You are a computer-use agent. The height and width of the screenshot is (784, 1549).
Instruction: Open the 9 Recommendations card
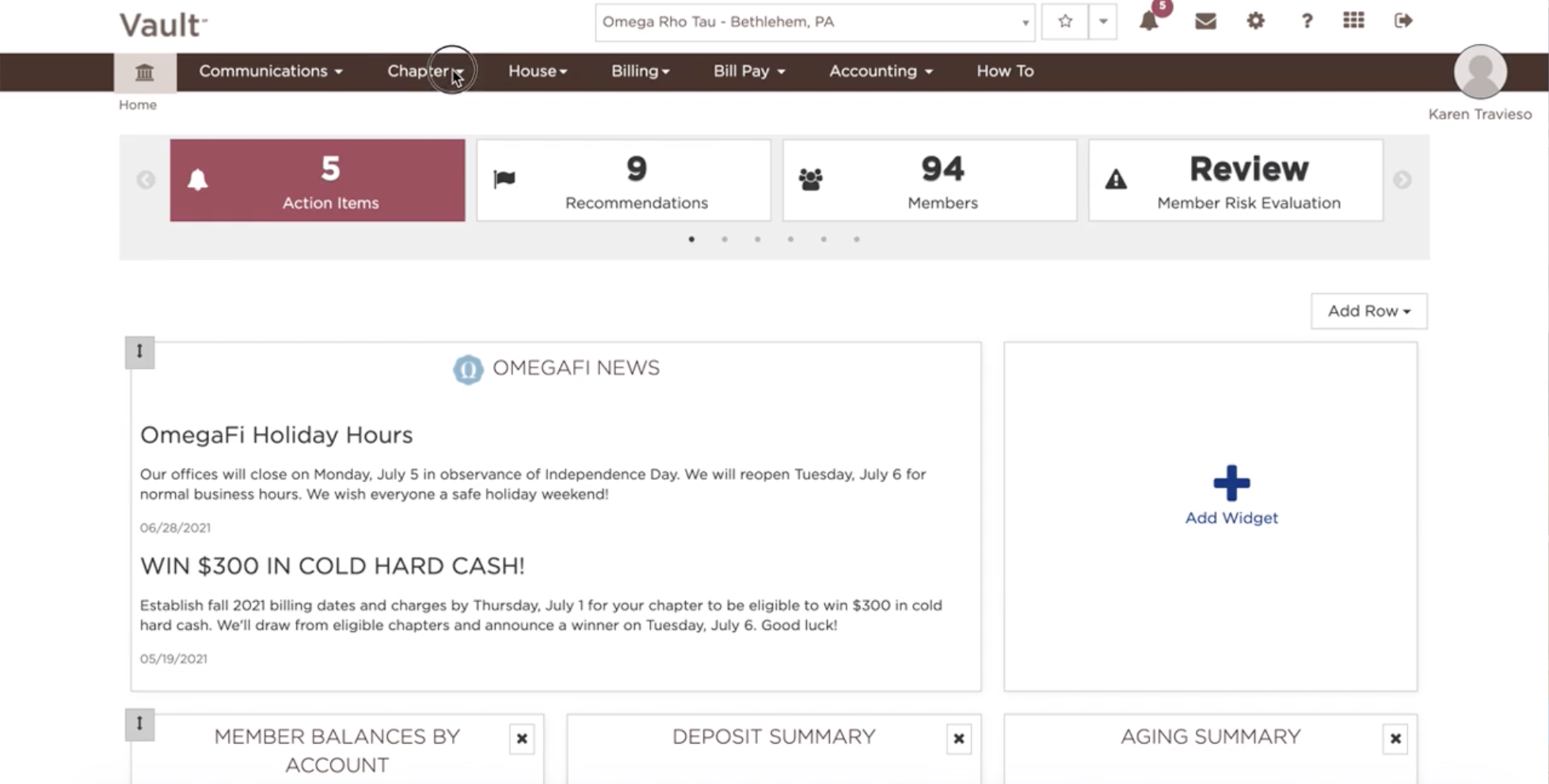[x=624, y=181]
